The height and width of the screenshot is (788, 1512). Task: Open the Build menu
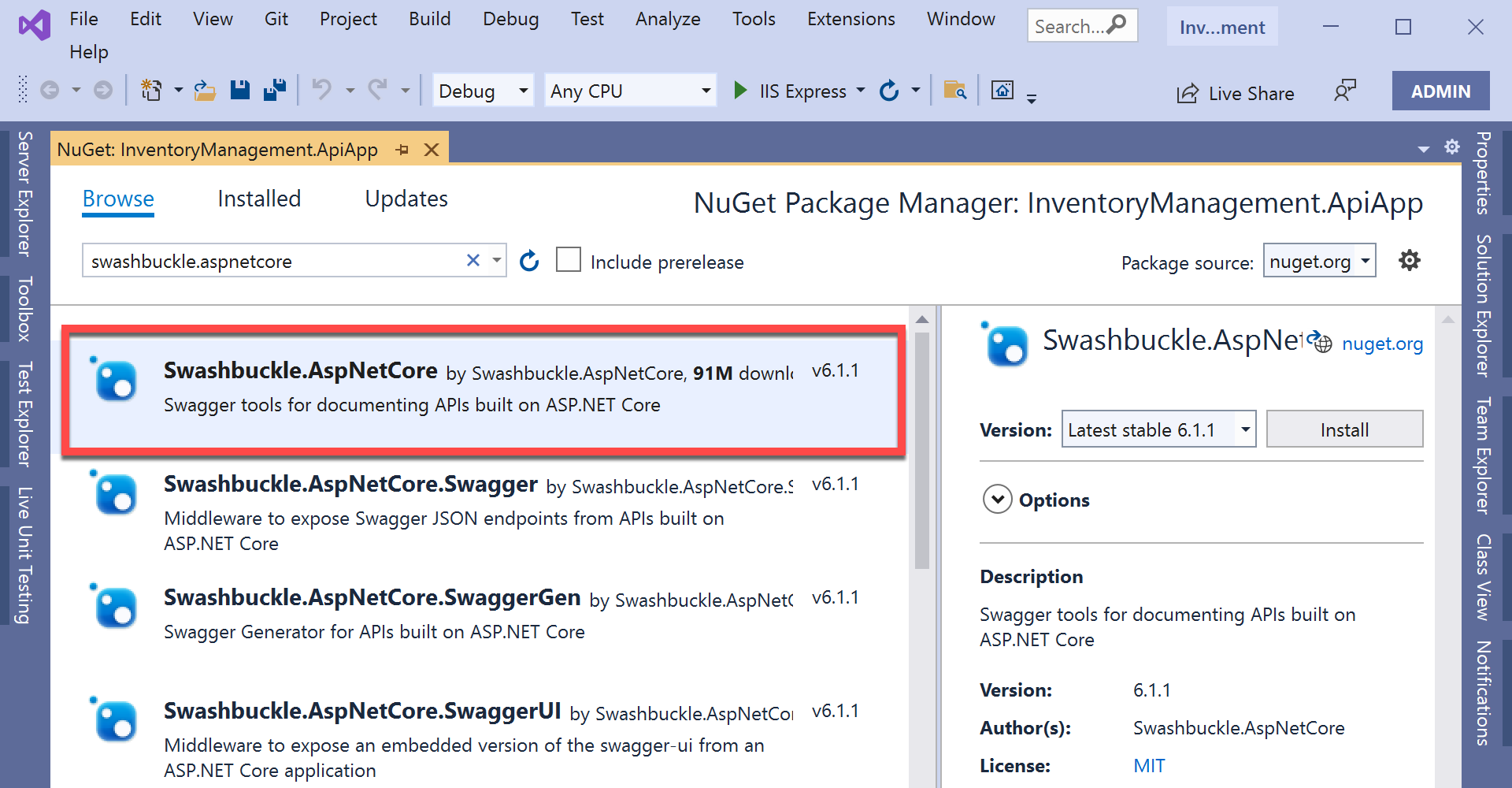click(x=429, y=19)
